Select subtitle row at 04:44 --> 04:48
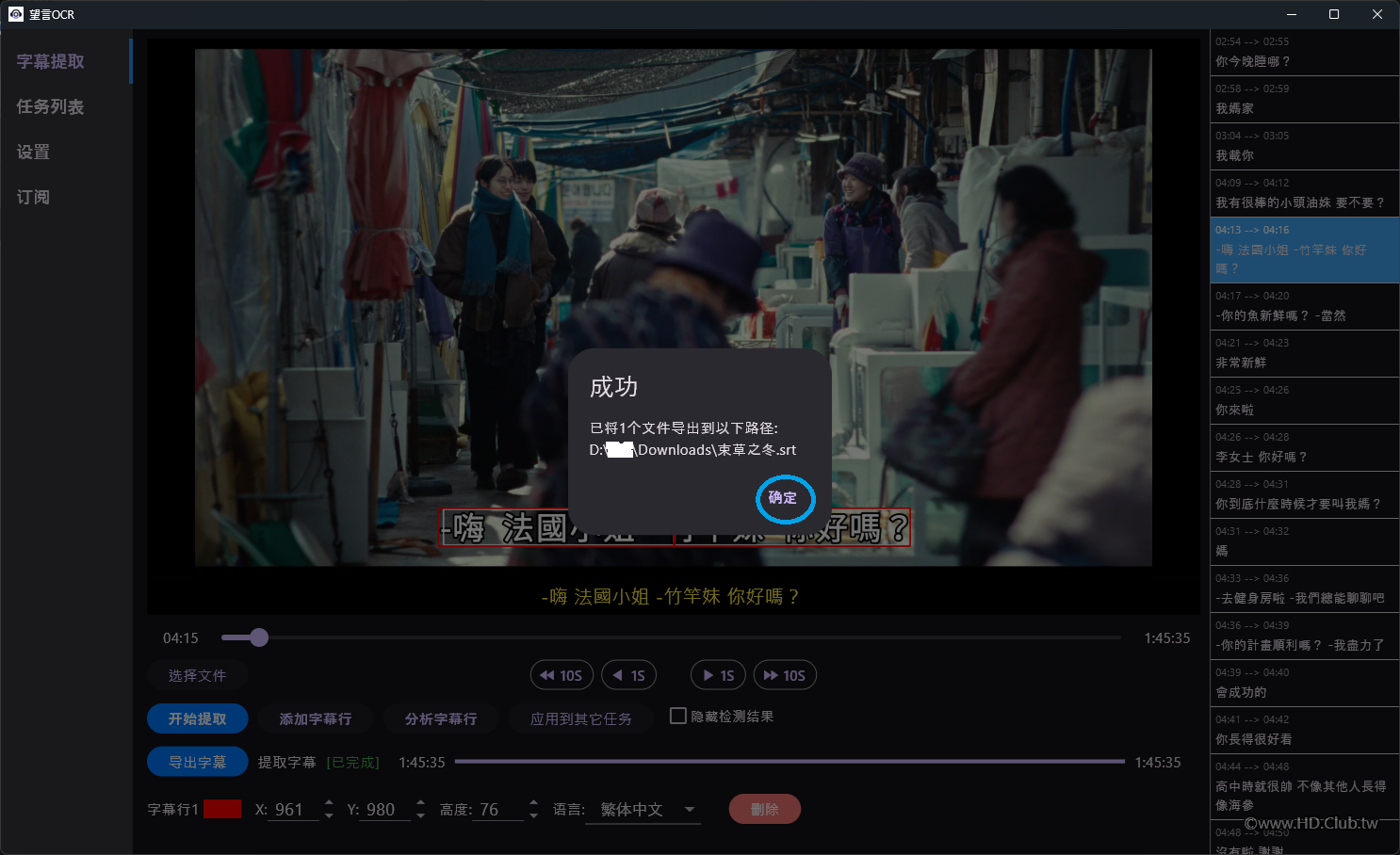 click(x=1305, y=787)
